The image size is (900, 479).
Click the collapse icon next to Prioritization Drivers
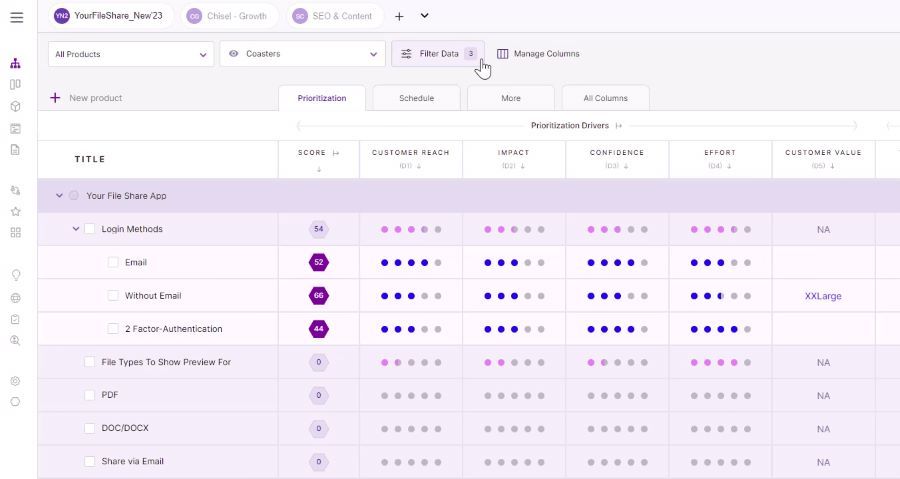tap(618, 126)
